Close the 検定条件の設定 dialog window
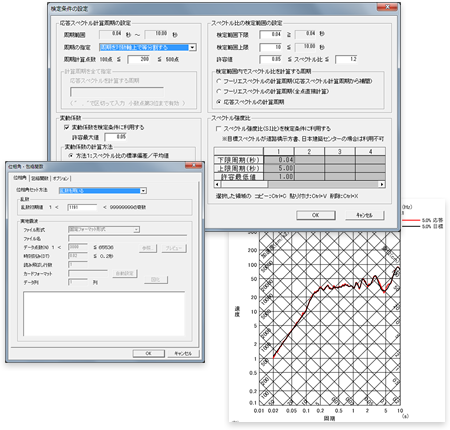Screen dimensions: 450x430 pyautogui.click(x=387, y=7)
